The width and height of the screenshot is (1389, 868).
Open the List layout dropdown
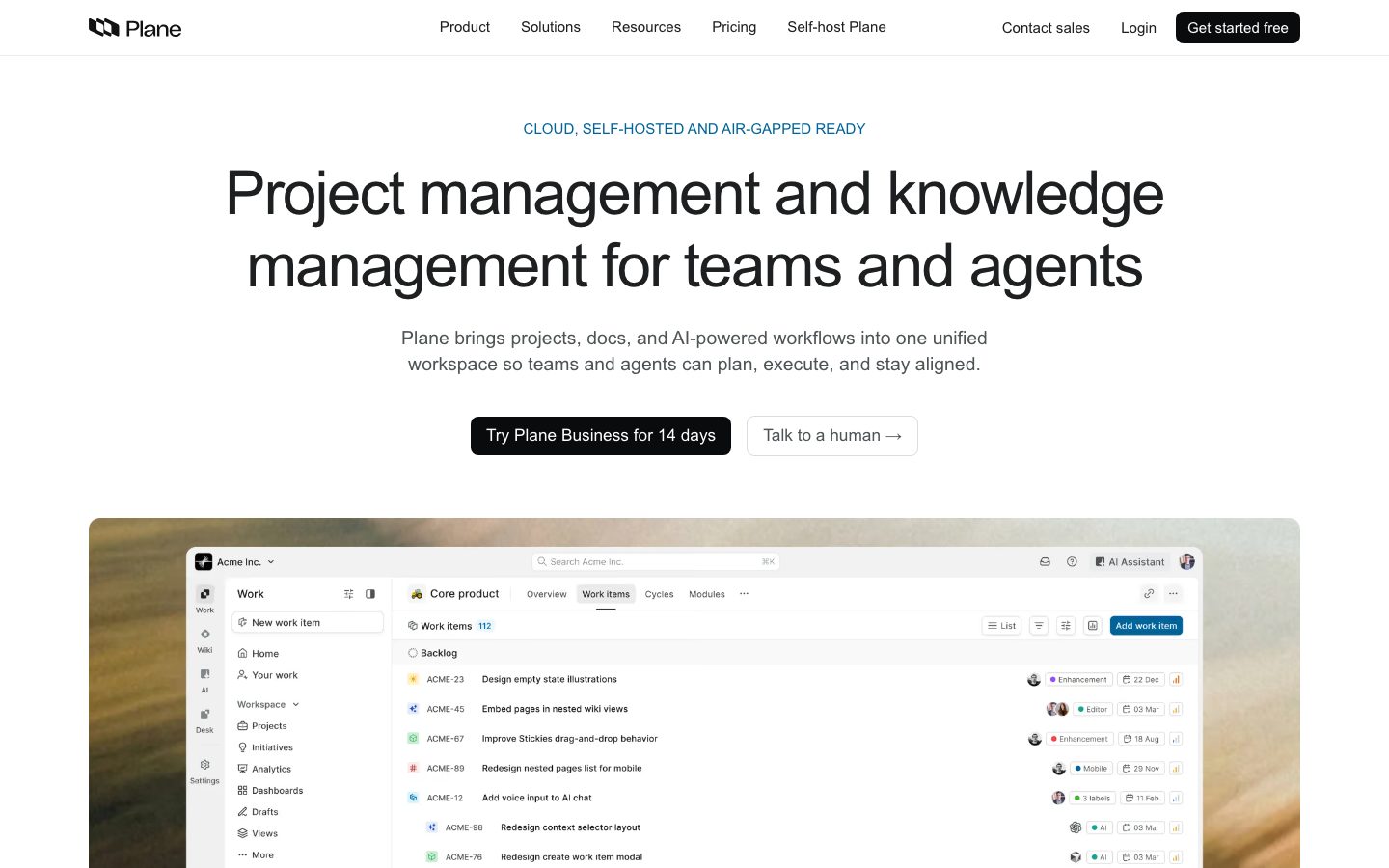click(x=1002, y=626)
